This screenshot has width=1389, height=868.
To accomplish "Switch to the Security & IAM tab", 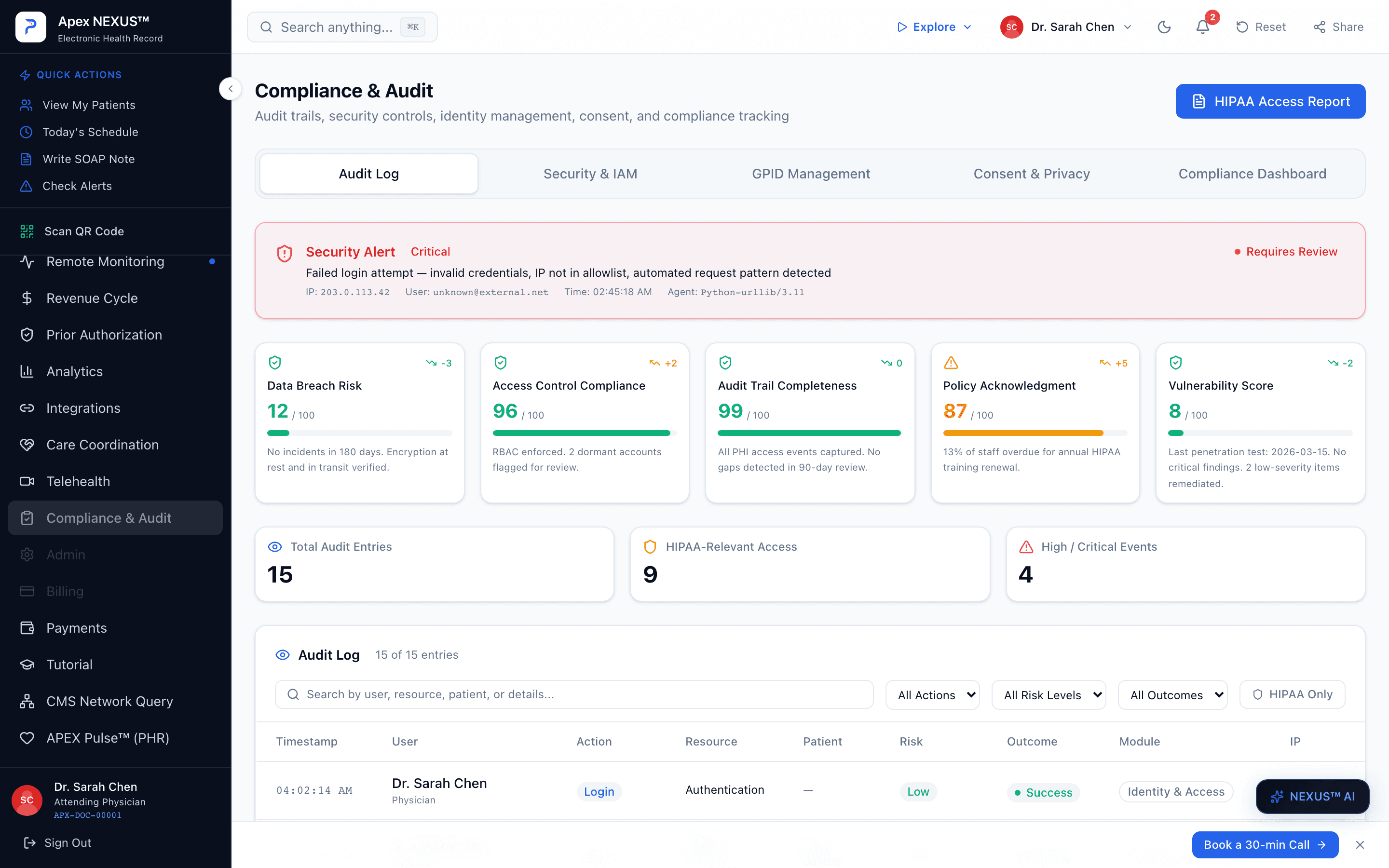I will (x=590, y=174).
